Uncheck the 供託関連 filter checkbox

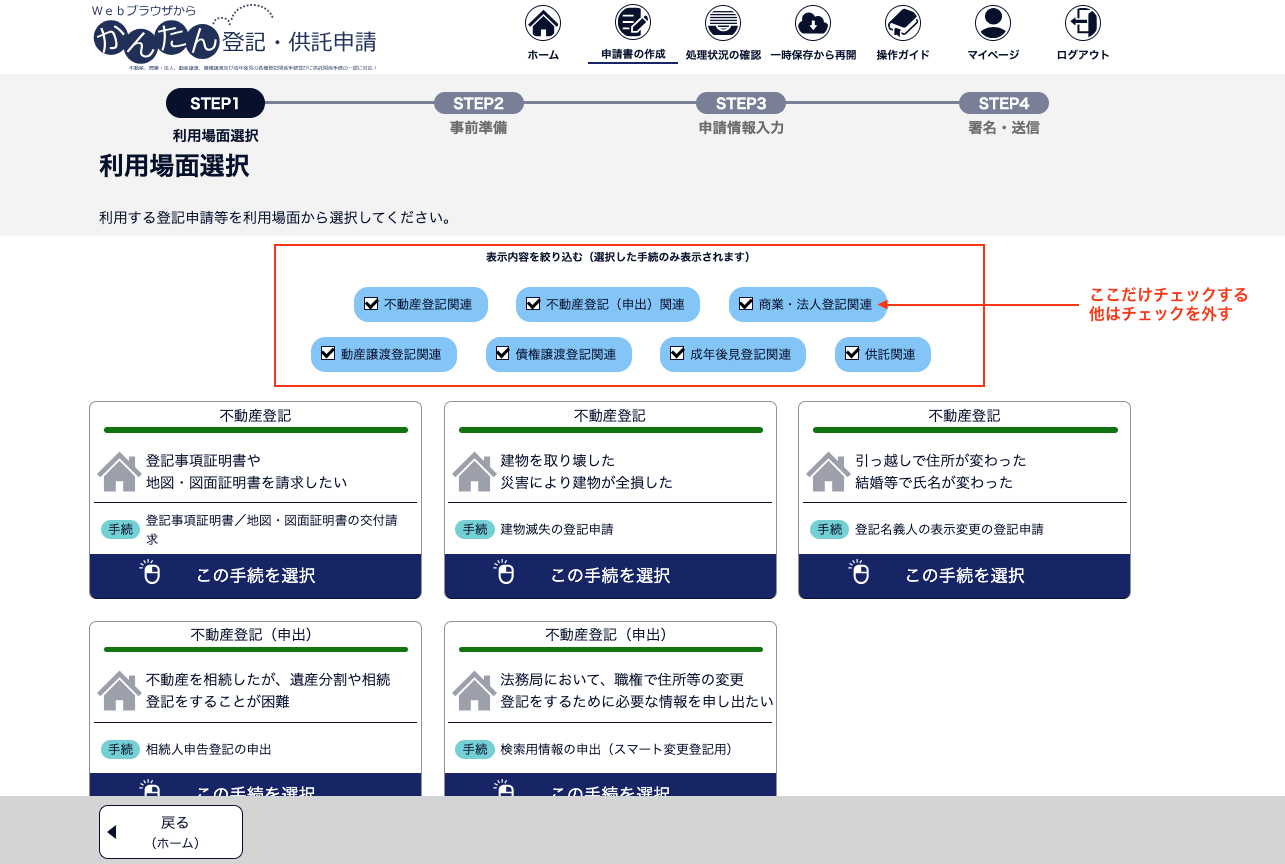pos(852,354)
